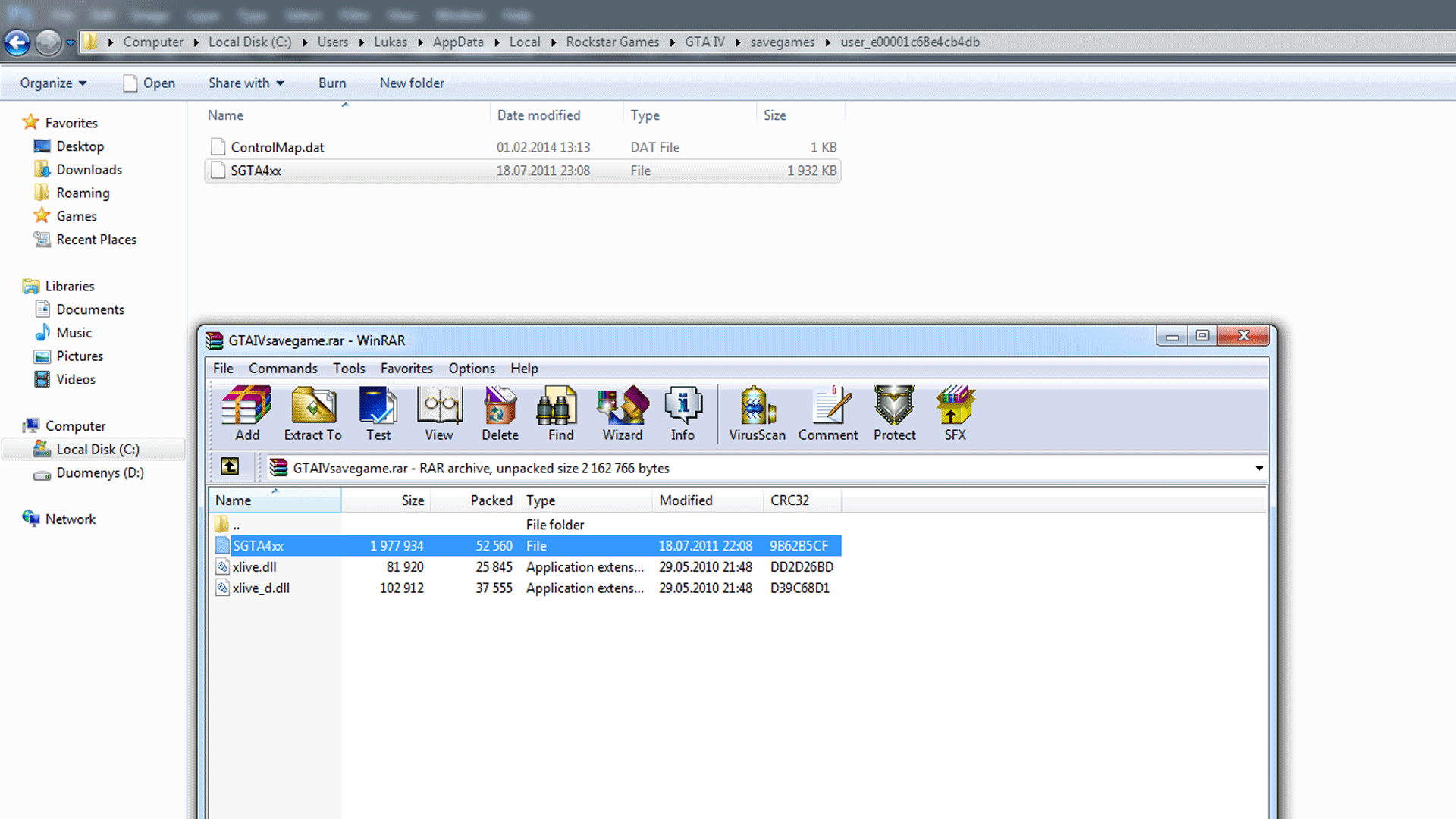Click the New folder button
The image size is (1456, 819).
click(x=412, y=83)
